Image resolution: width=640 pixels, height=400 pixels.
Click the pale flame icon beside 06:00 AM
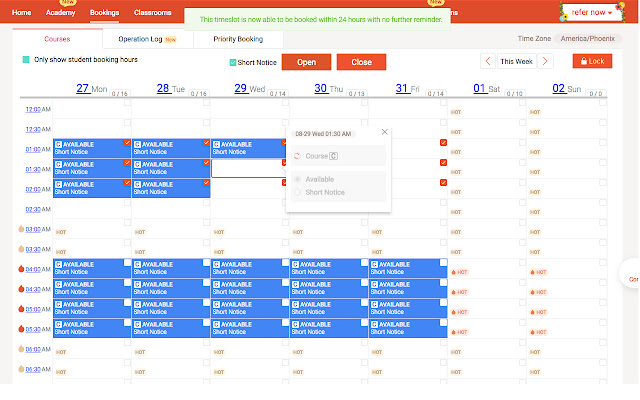coord(21,349)
